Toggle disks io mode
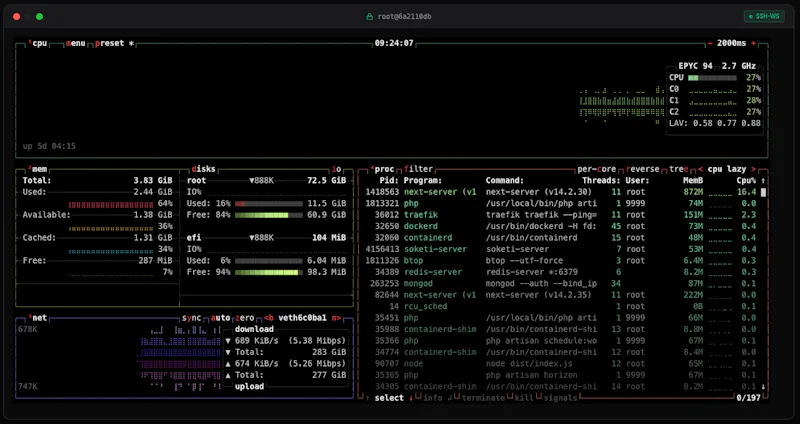800x424 pixels. 336,169
